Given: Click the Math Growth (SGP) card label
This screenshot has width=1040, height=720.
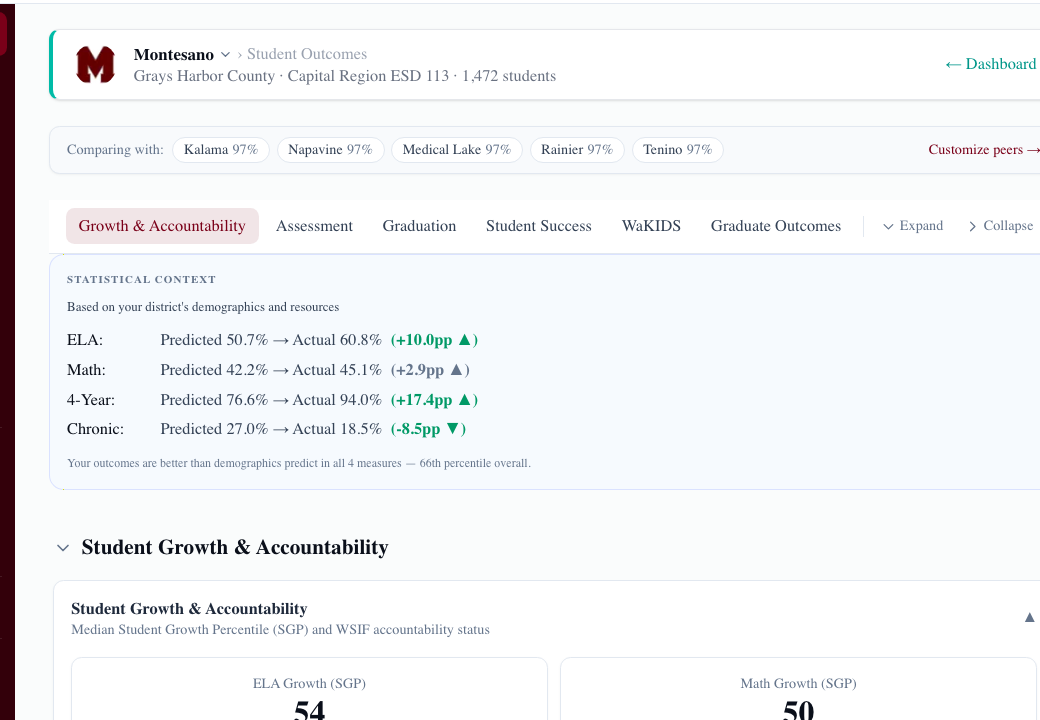Looking at the screenshot, I should (x=799, y=684).
